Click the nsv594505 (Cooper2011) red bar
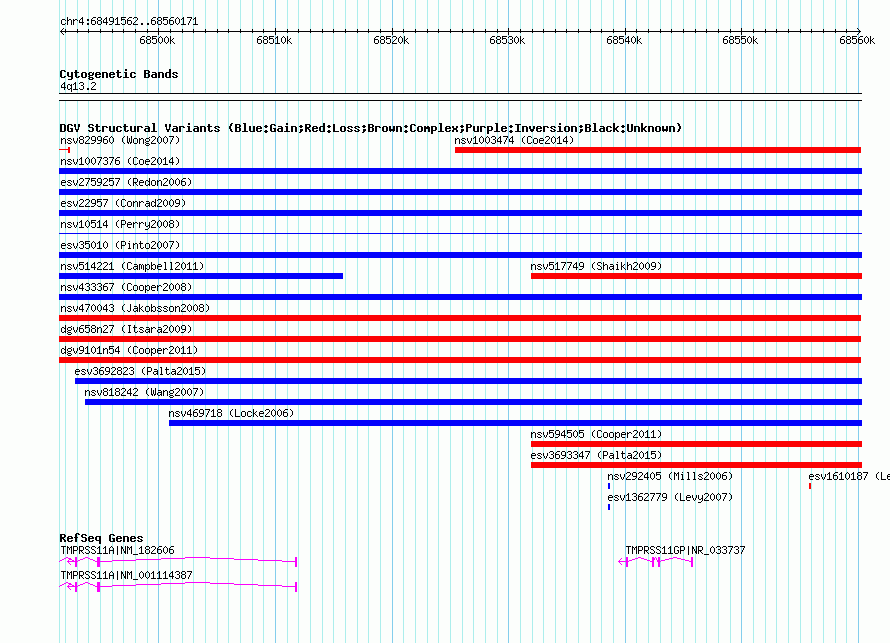 (696, 444)
